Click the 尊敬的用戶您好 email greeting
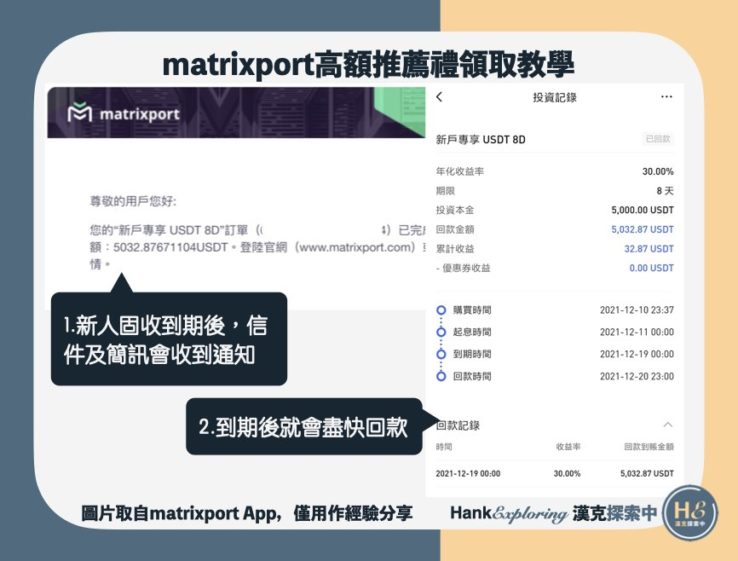The width and height of the screenshot is (738, 561). click(133, 201)
